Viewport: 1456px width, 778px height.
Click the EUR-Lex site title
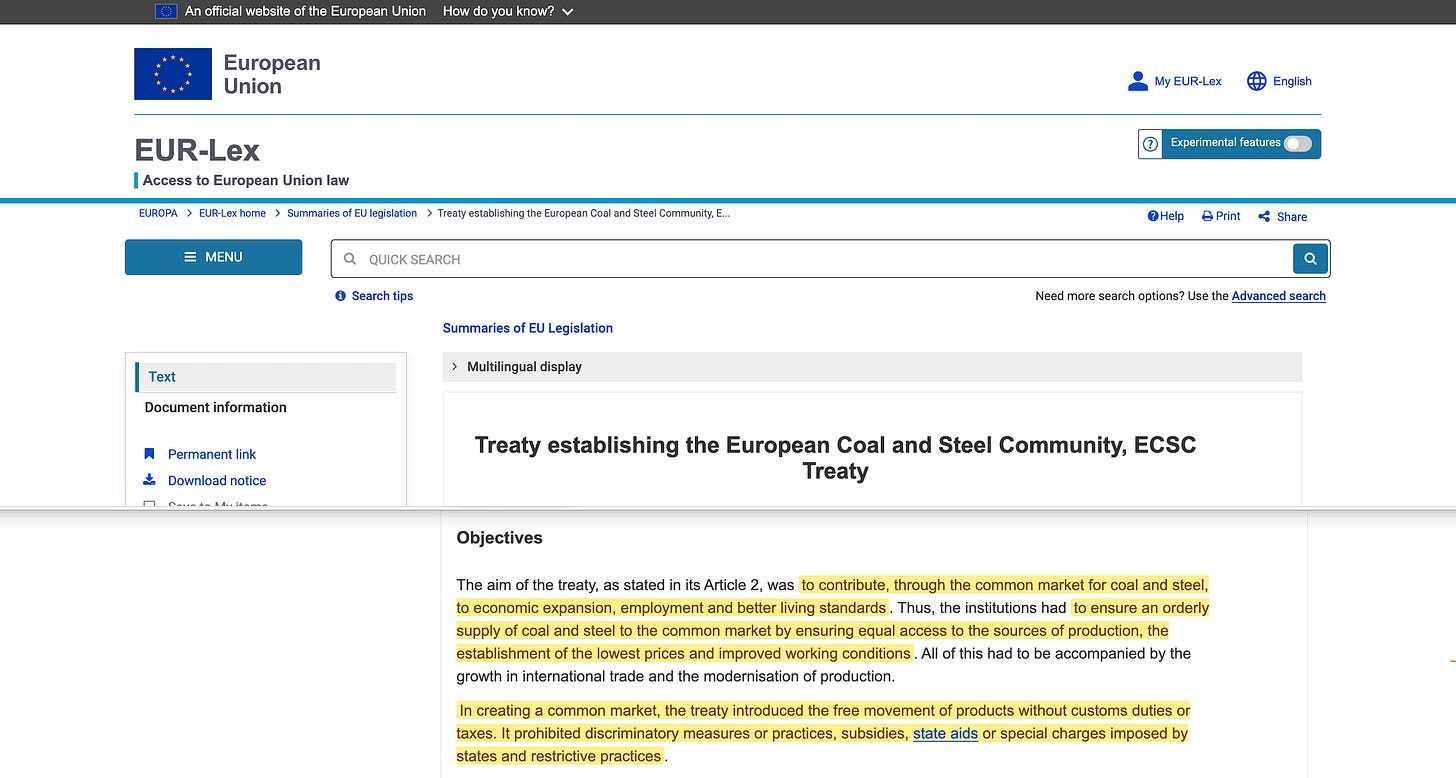[x=197, y=150]
